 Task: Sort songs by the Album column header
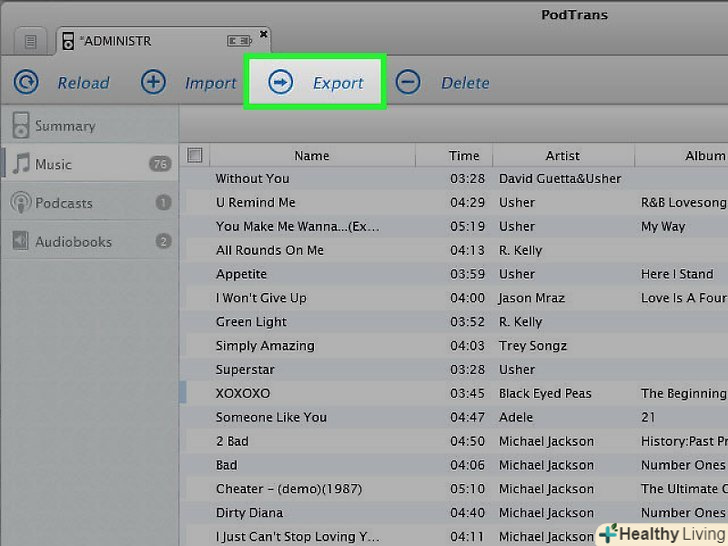tap(704, 156)
